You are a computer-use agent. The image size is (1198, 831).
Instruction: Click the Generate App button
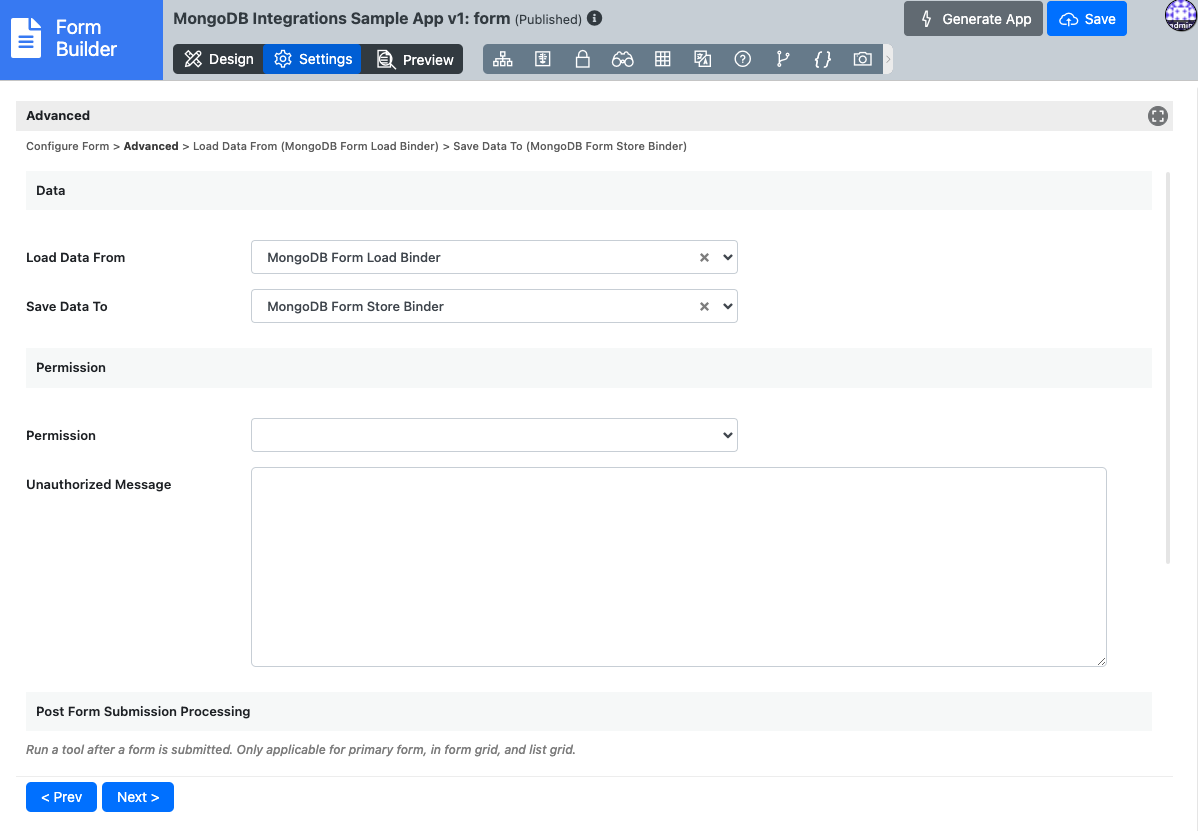(x=973, y=19)
